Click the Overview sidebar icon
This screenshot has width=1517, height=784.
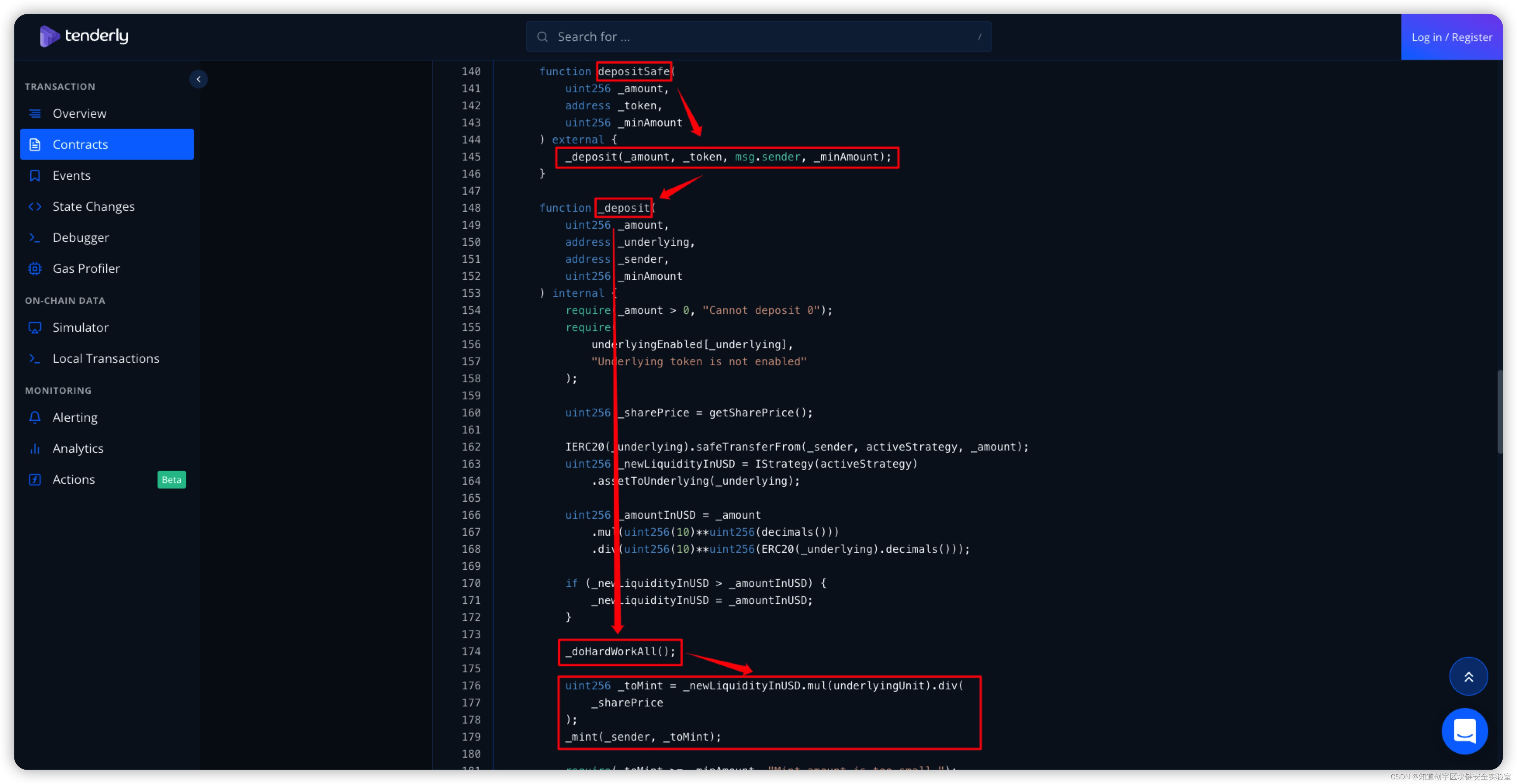tap(35, 114)
